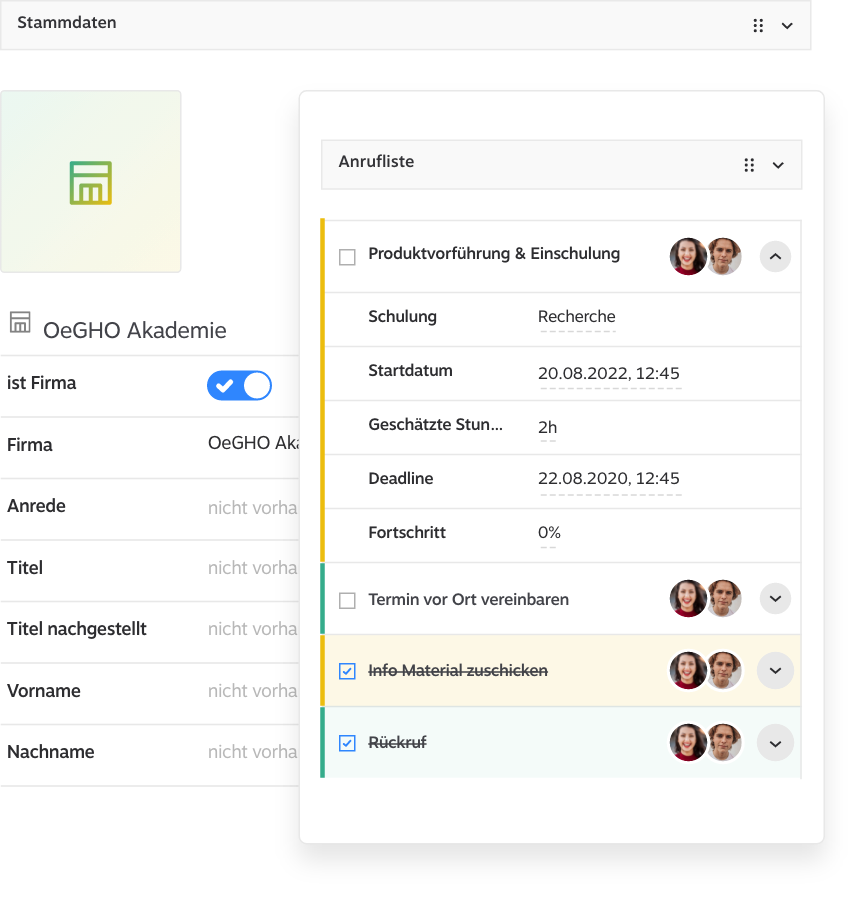861x897 pixels.
Task: Click the OeGHO Akademie heading text
Action: coord(135,331)
